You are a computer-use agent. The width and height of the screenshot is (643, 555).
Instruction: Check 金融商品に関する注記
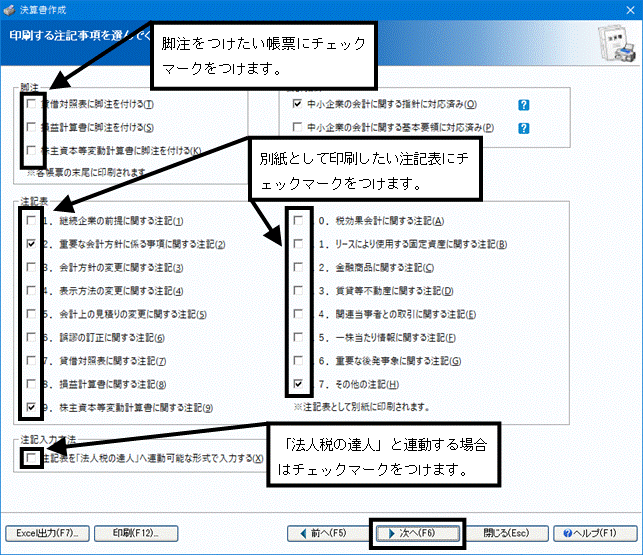(x=298, y=267)
